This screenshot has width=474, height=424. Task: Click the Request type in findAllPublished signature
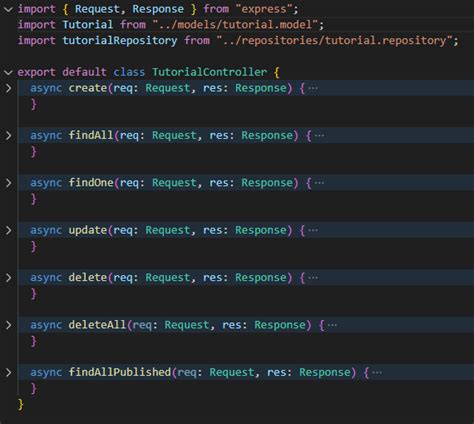(x=232, y=372)
